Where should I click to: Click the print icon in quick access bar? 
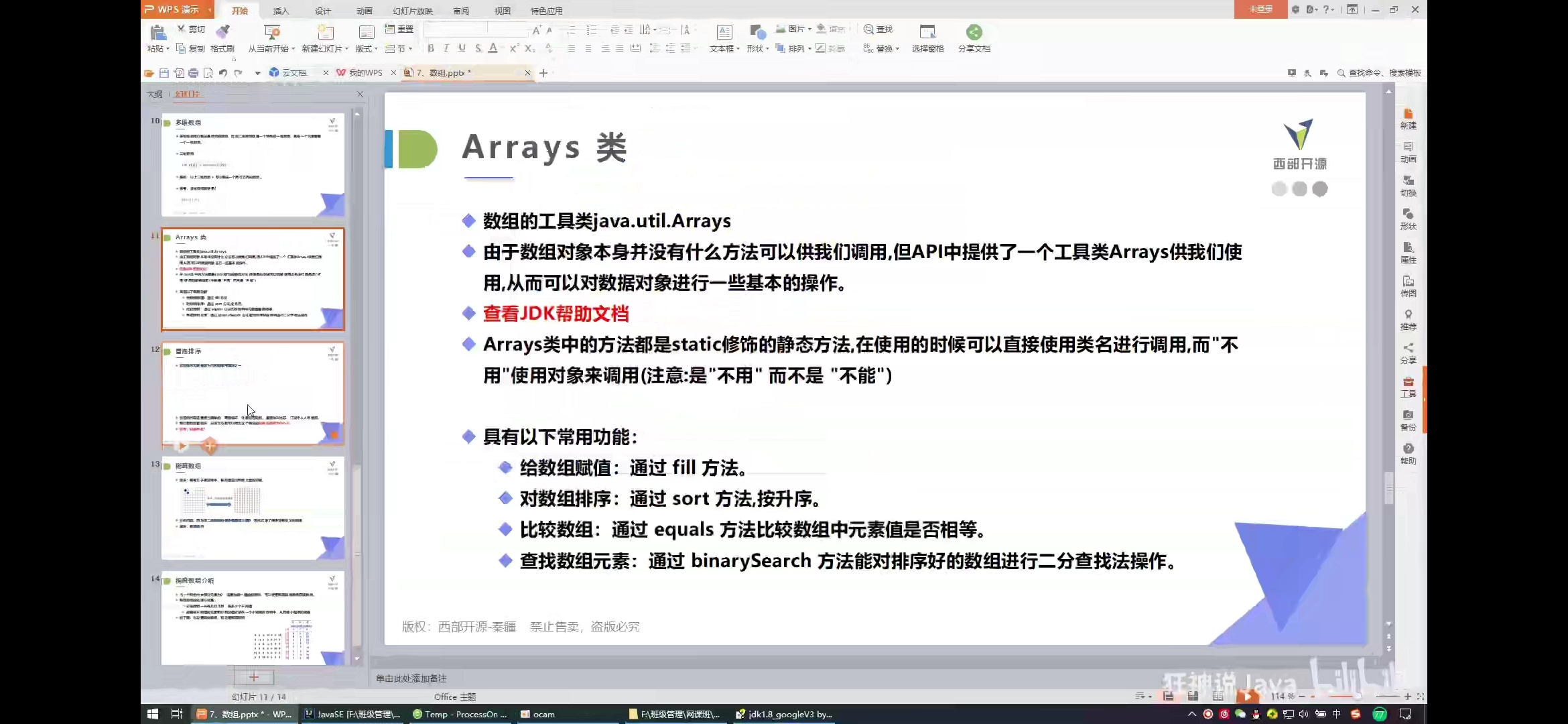tap(194, 73)
